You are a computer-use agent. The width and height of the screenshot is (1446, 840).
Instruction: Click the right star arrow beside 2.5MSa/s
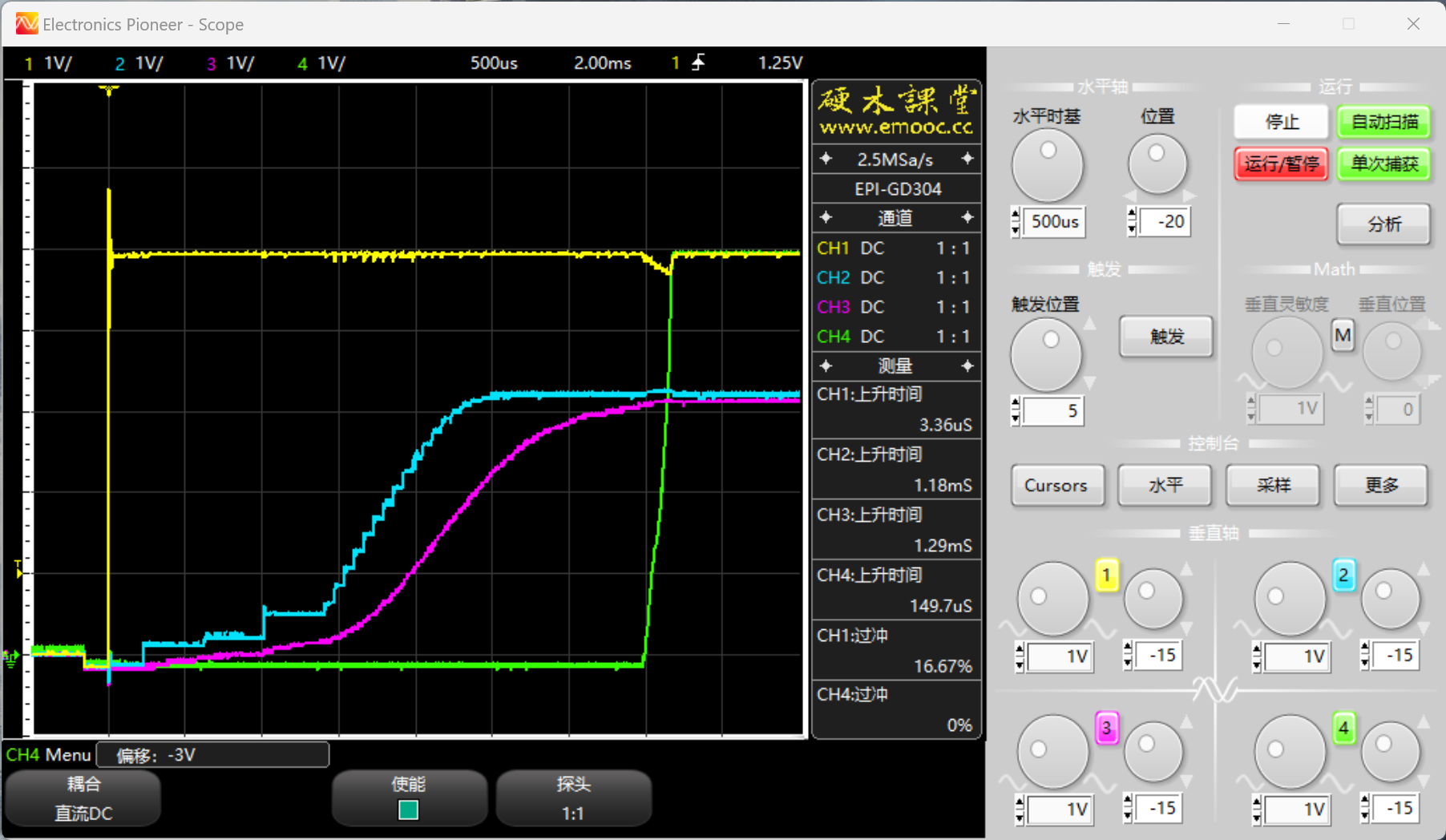967,159
